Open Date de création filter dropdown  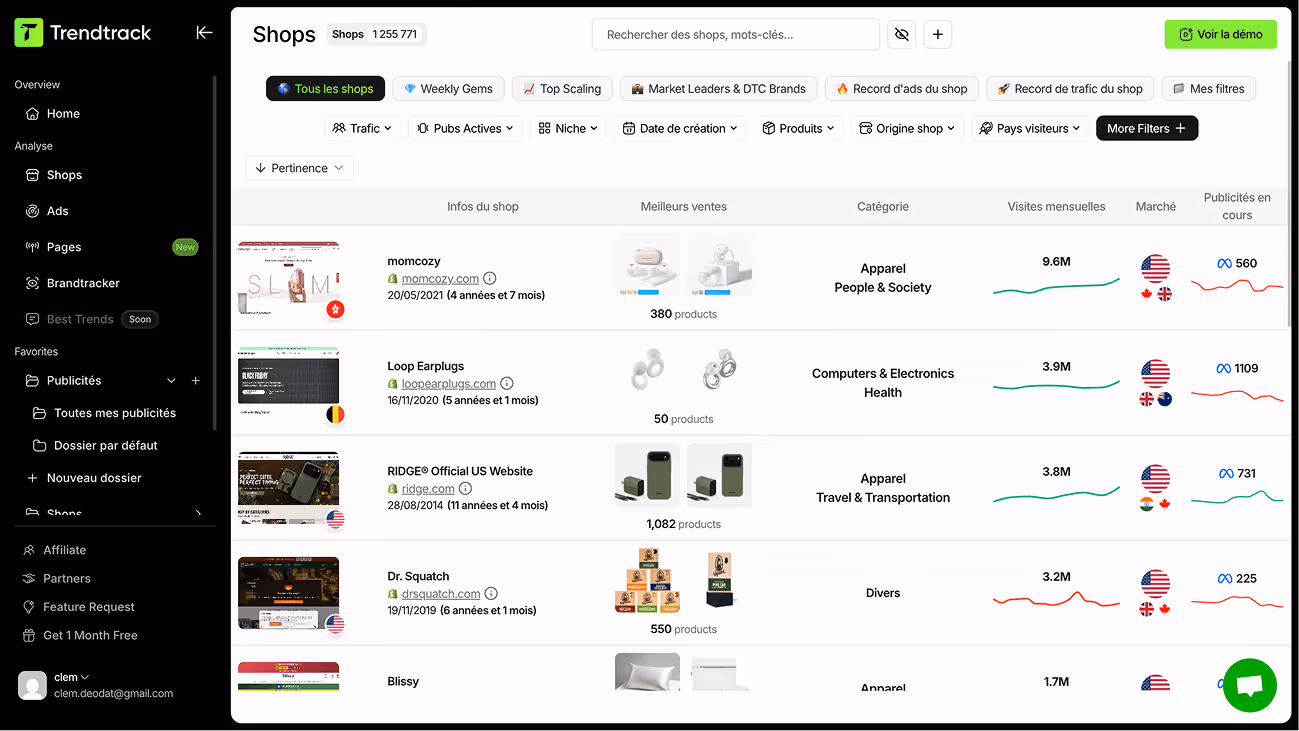click(680, 128)
